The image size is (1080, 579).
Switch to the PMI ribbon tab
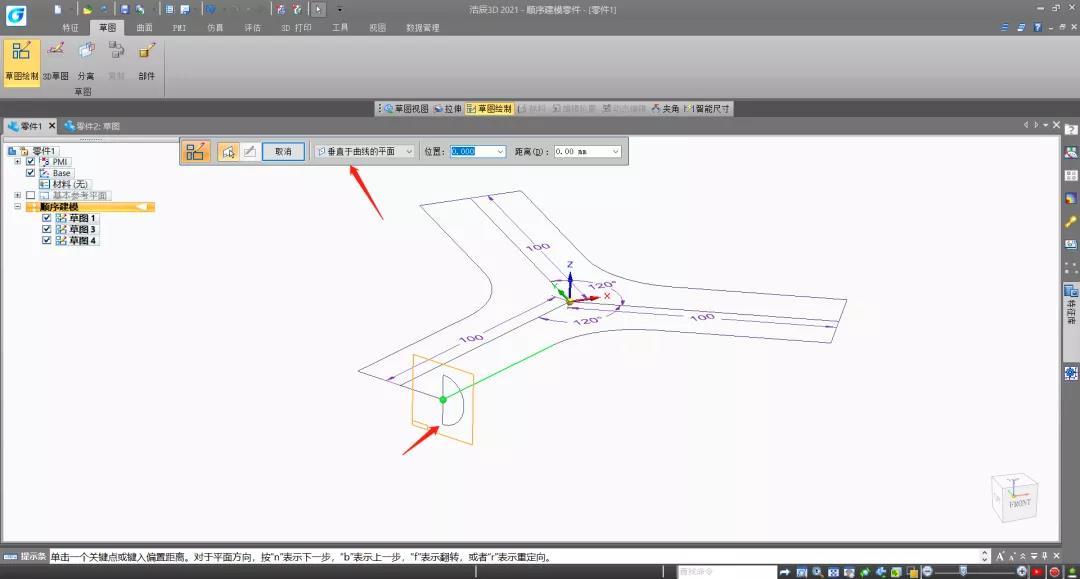180,28
